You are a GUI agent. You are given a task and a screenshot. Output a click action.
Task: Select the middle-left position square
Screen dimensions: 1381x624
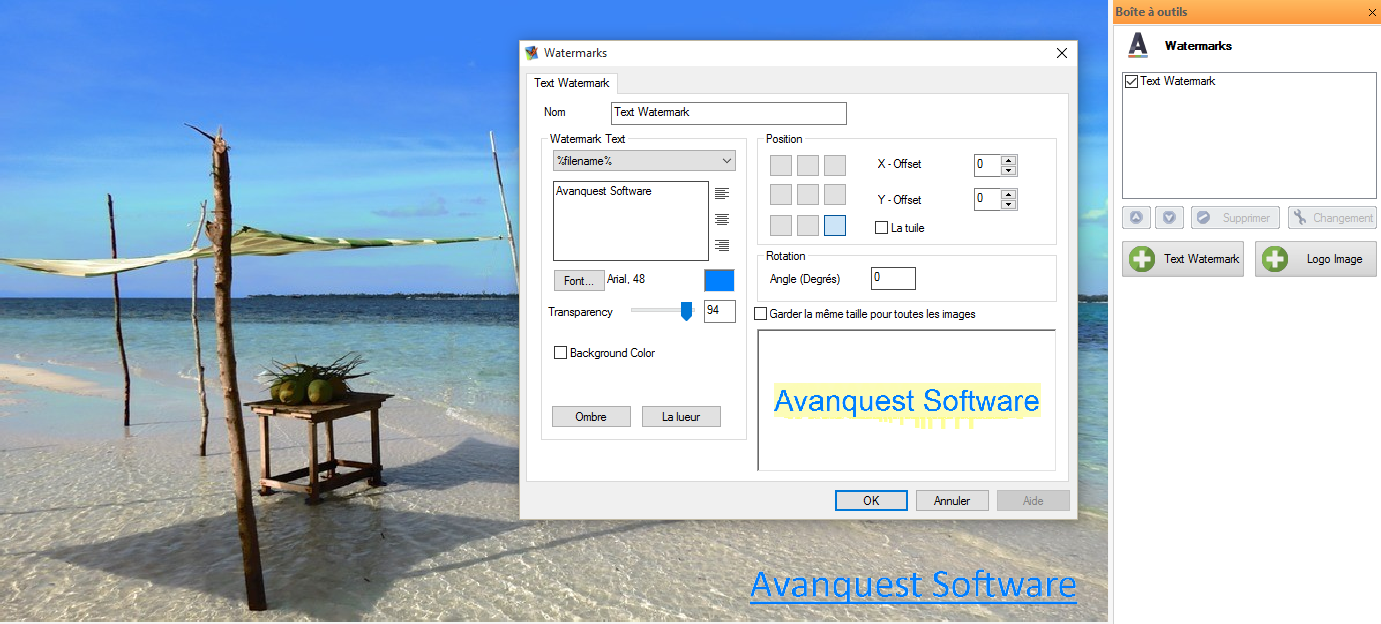click(781, 195)
